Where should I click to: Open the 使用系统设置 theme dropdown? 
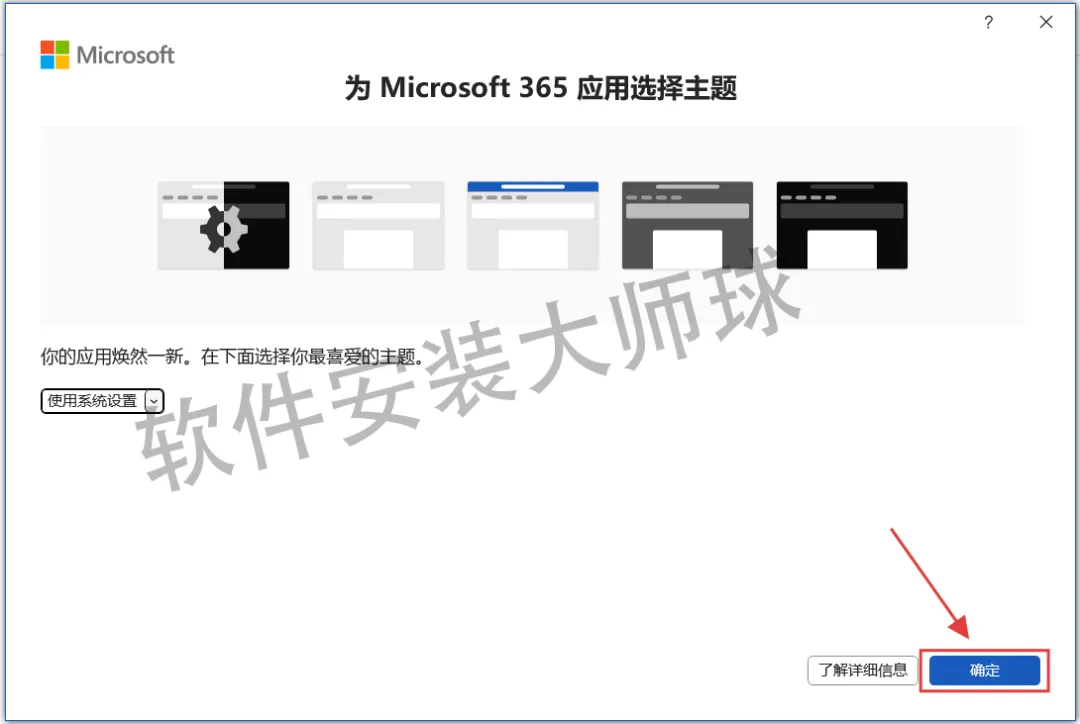click(x=102, y=401)
